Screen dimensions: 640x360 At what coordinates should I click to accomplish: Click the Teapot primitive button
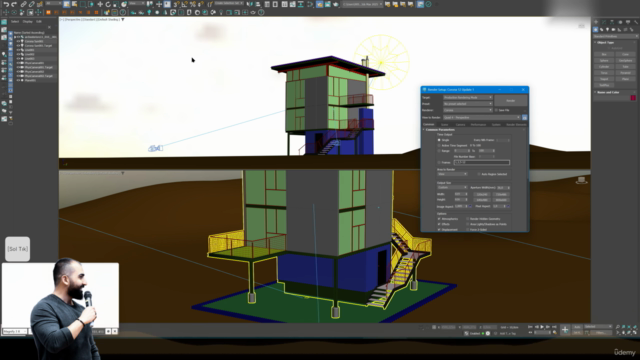[x=604, y=79]
